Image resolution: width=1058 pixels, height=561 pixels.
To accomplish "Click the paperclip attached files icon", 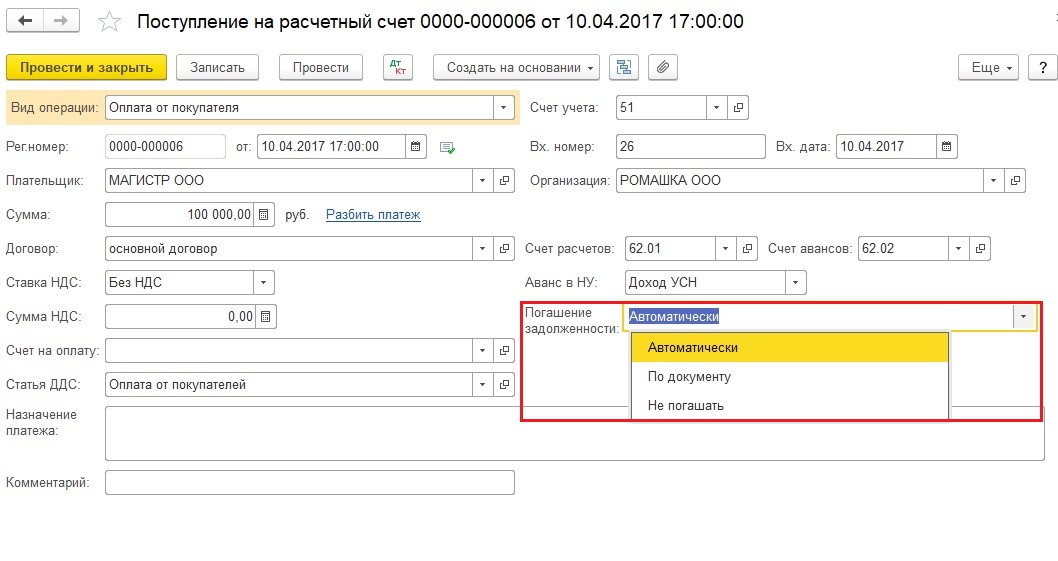I will 663,68.
